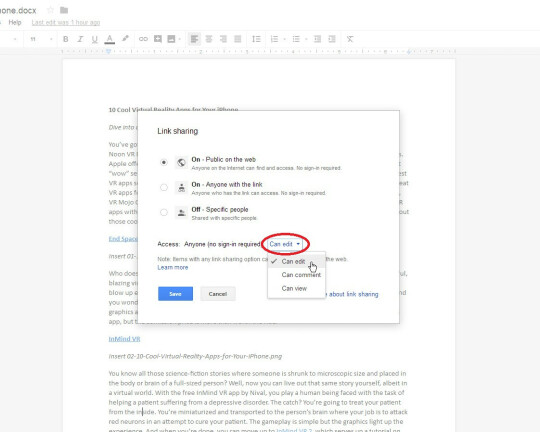Open the text color picker

(x=110, y=39)
